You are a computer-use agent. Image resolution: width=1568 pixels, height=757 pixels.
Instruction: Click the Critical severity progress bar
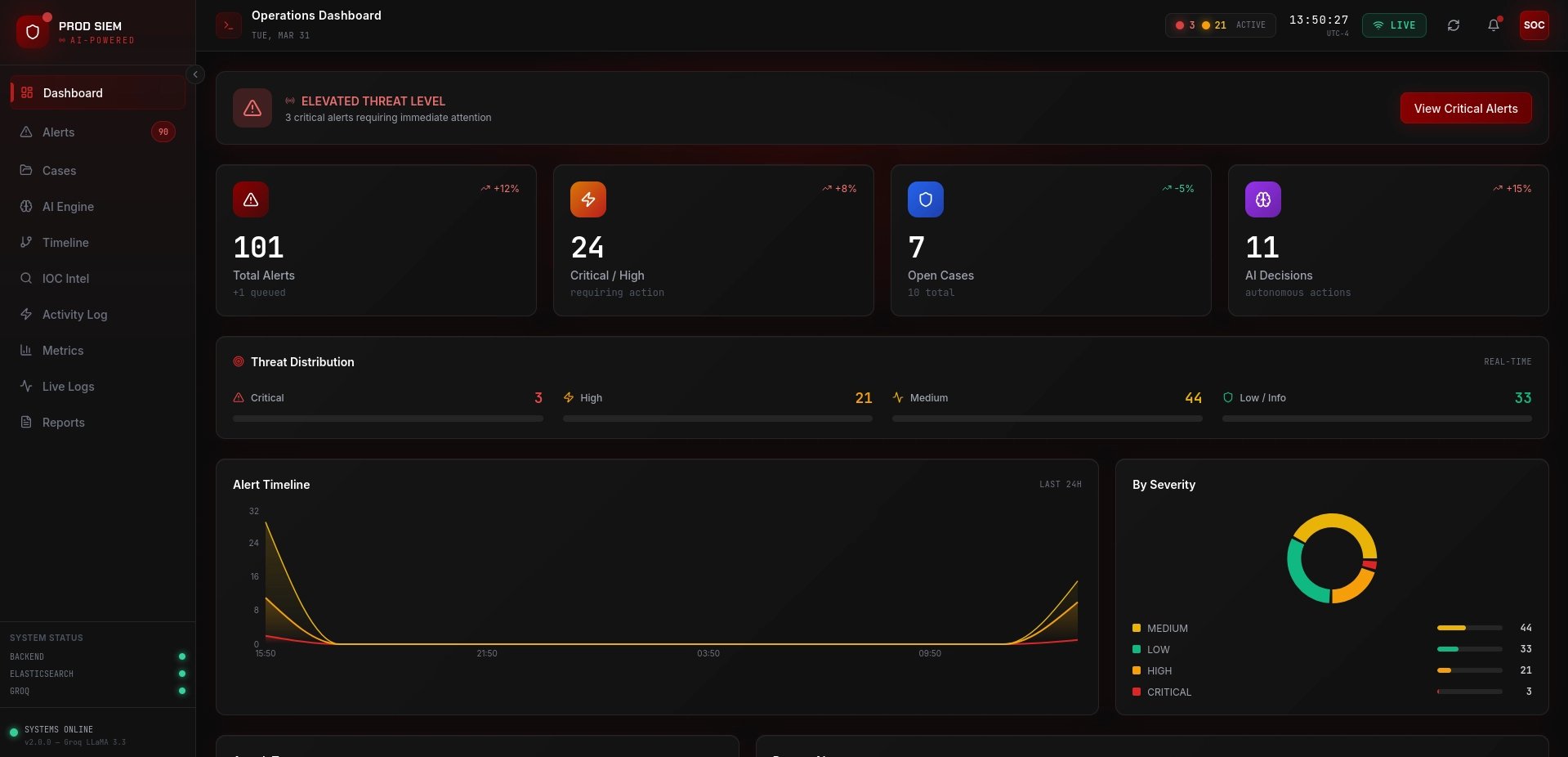pyautogui.click(x=388, y=419)
